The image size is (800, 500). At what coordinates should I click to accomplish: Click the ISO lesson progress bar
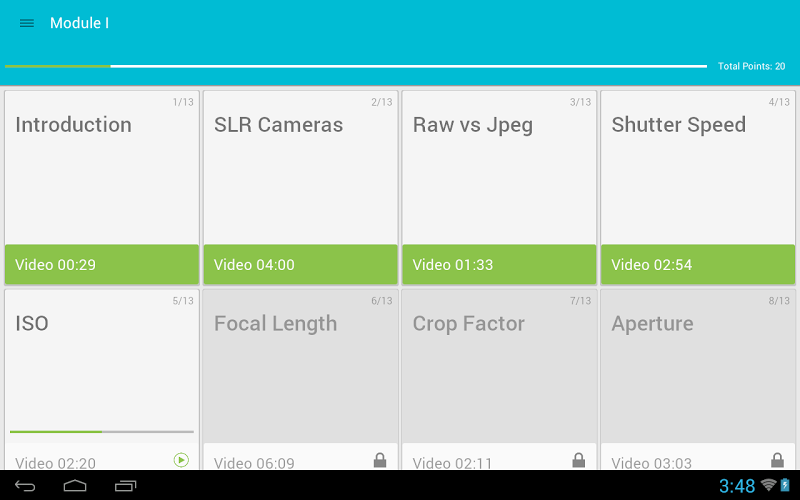click(x=102, y=432)
